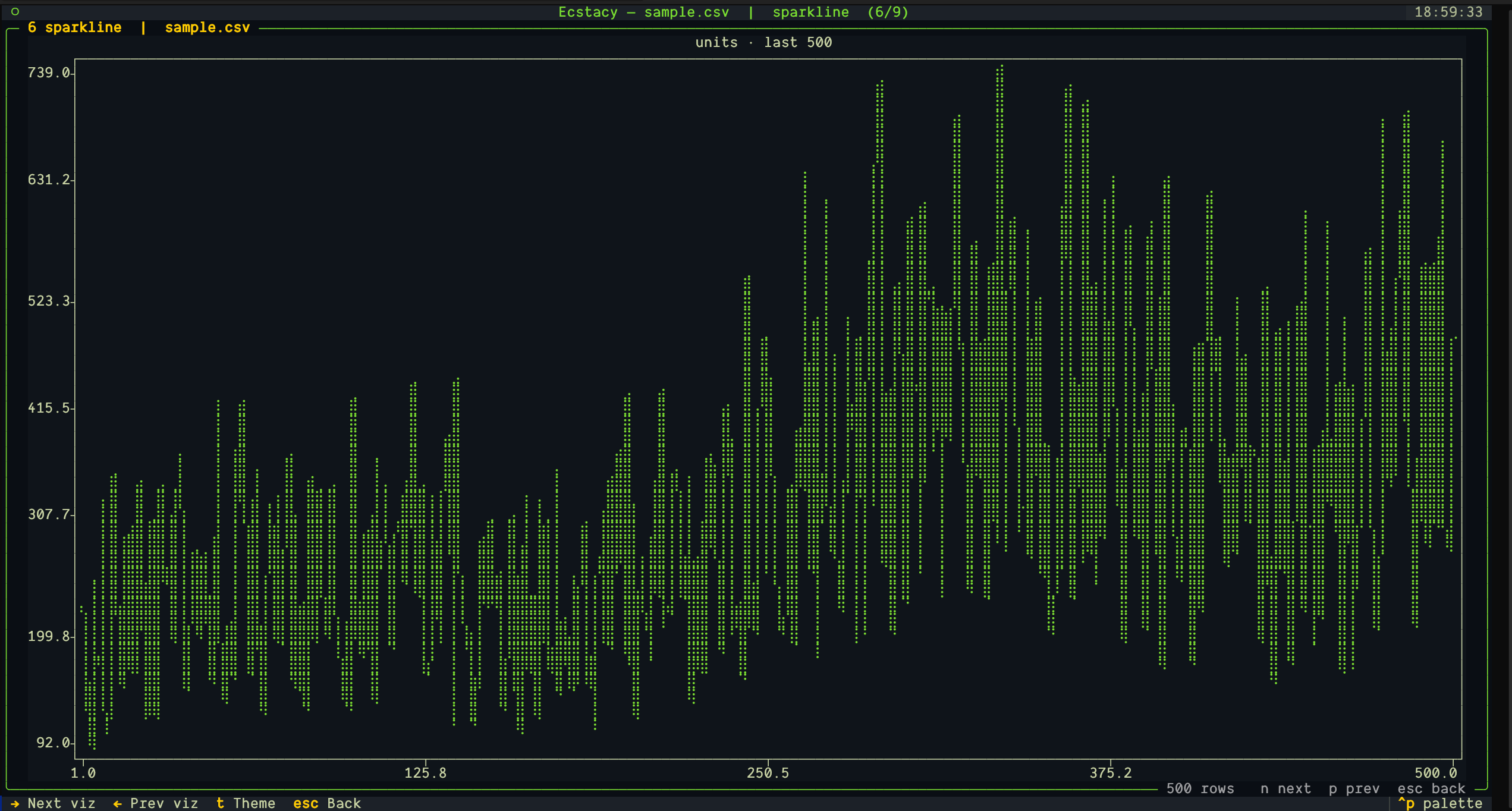Click the left arrow icon for Prev viz
The height and width of the screenshot is (811, 1512).
click(118, 803)
